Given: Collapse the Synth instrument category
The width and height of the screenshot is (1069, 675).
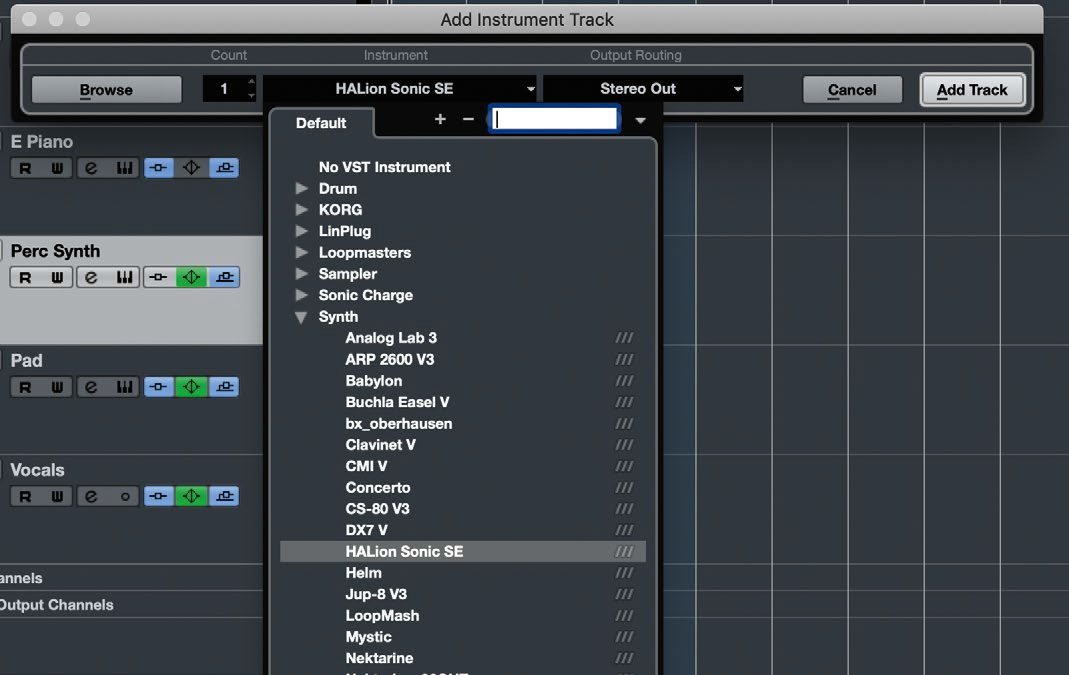Looking at the screenshot, I should pyautogui.click(x=301, y=317).
